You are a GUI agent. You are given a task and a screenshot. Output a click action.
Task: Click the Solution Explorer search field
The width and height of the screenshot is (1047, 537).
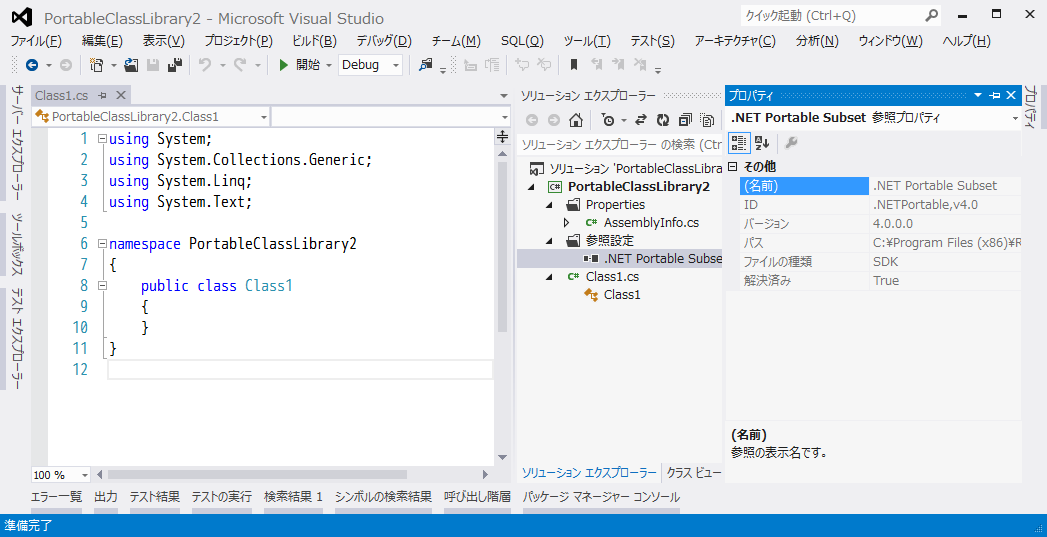tap(620, 144)
